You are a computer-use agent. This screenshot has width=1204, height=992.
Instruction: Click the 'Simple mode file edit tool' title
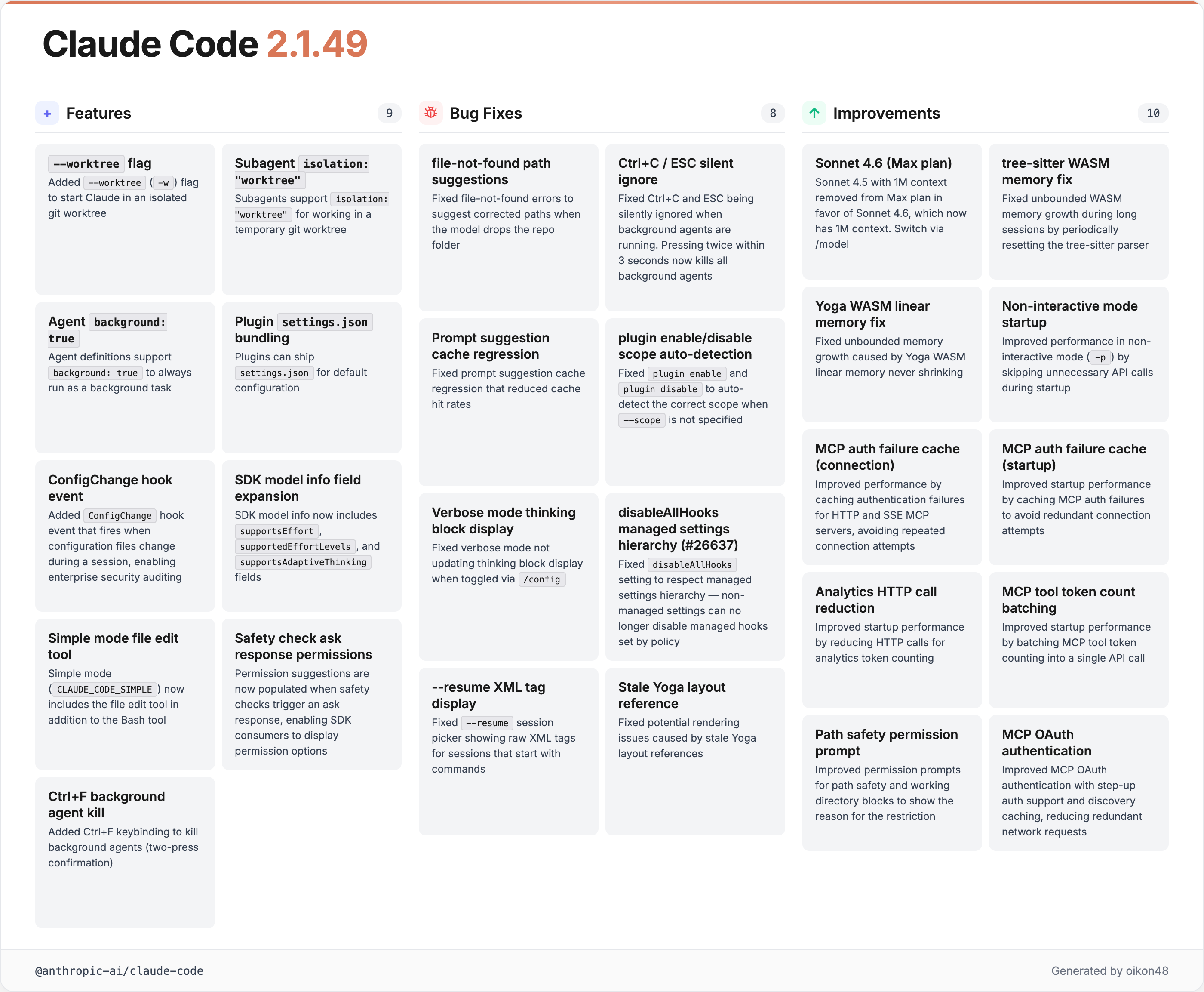coord(113,646)
